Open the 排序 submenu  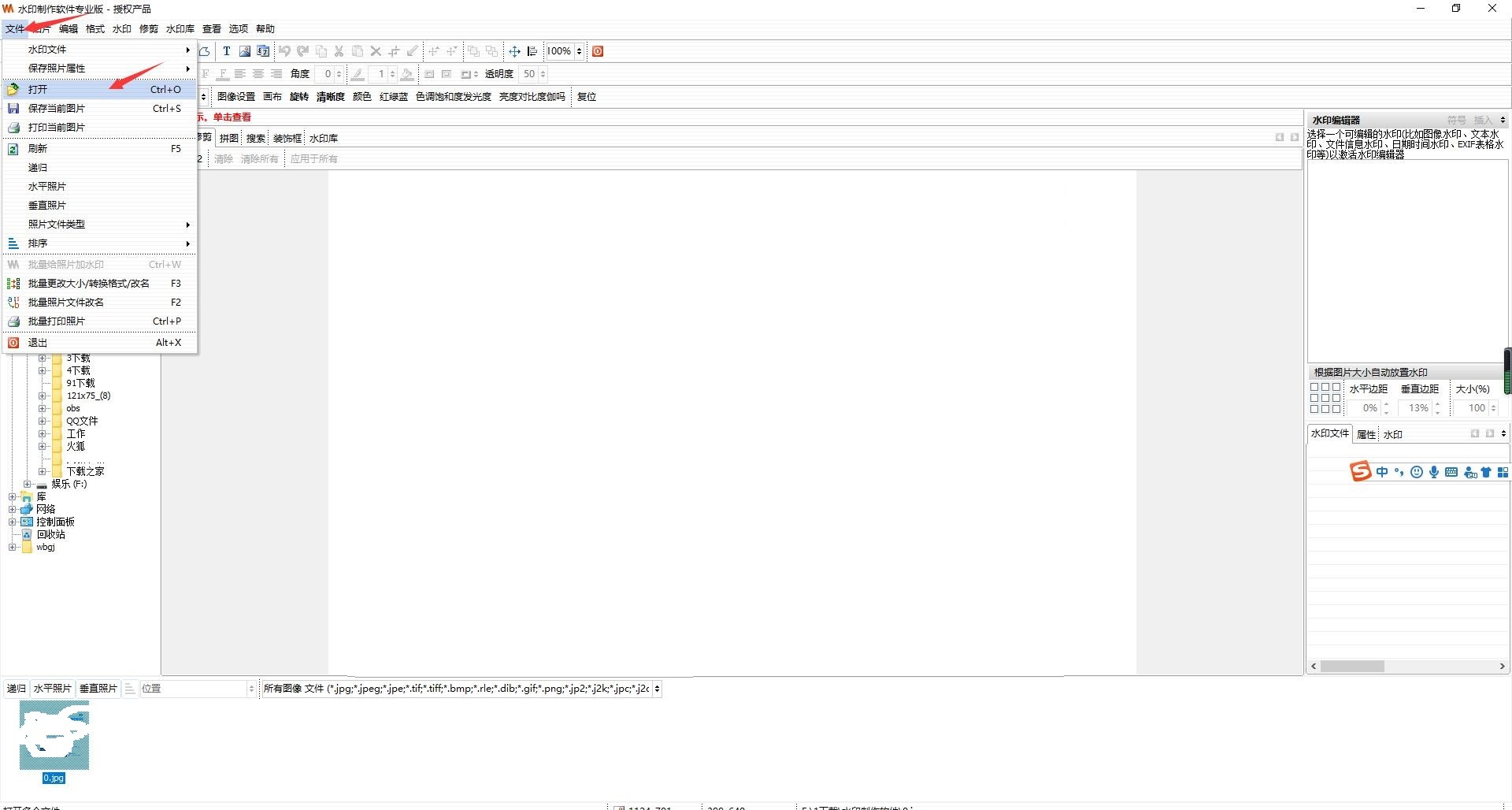tap(99, 243)
